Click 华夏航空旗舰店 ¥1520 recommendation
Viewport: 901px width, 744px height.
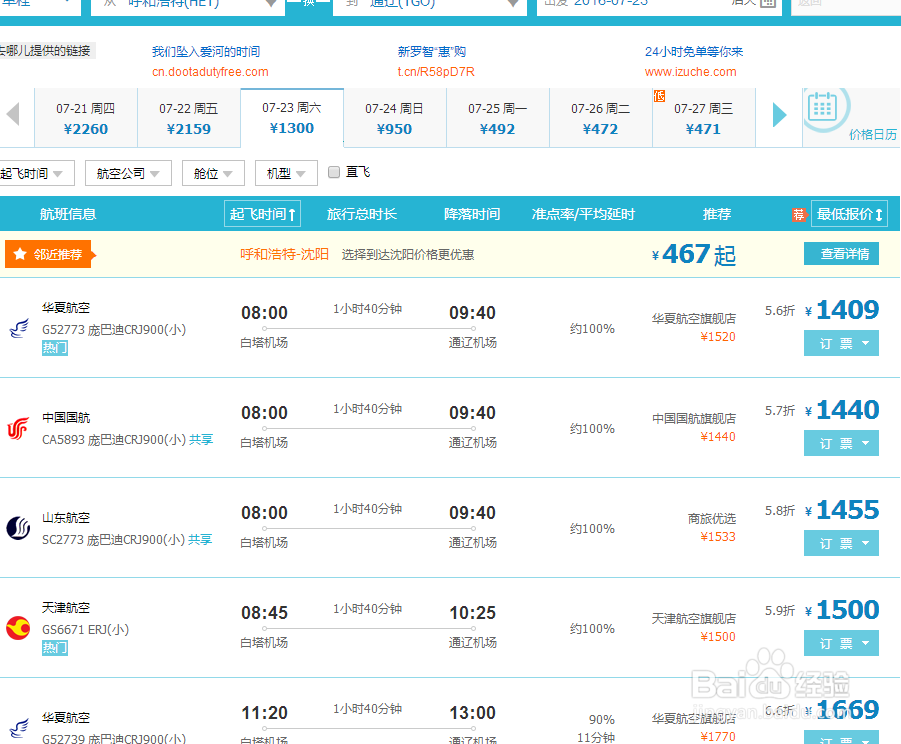pos(694,327)
